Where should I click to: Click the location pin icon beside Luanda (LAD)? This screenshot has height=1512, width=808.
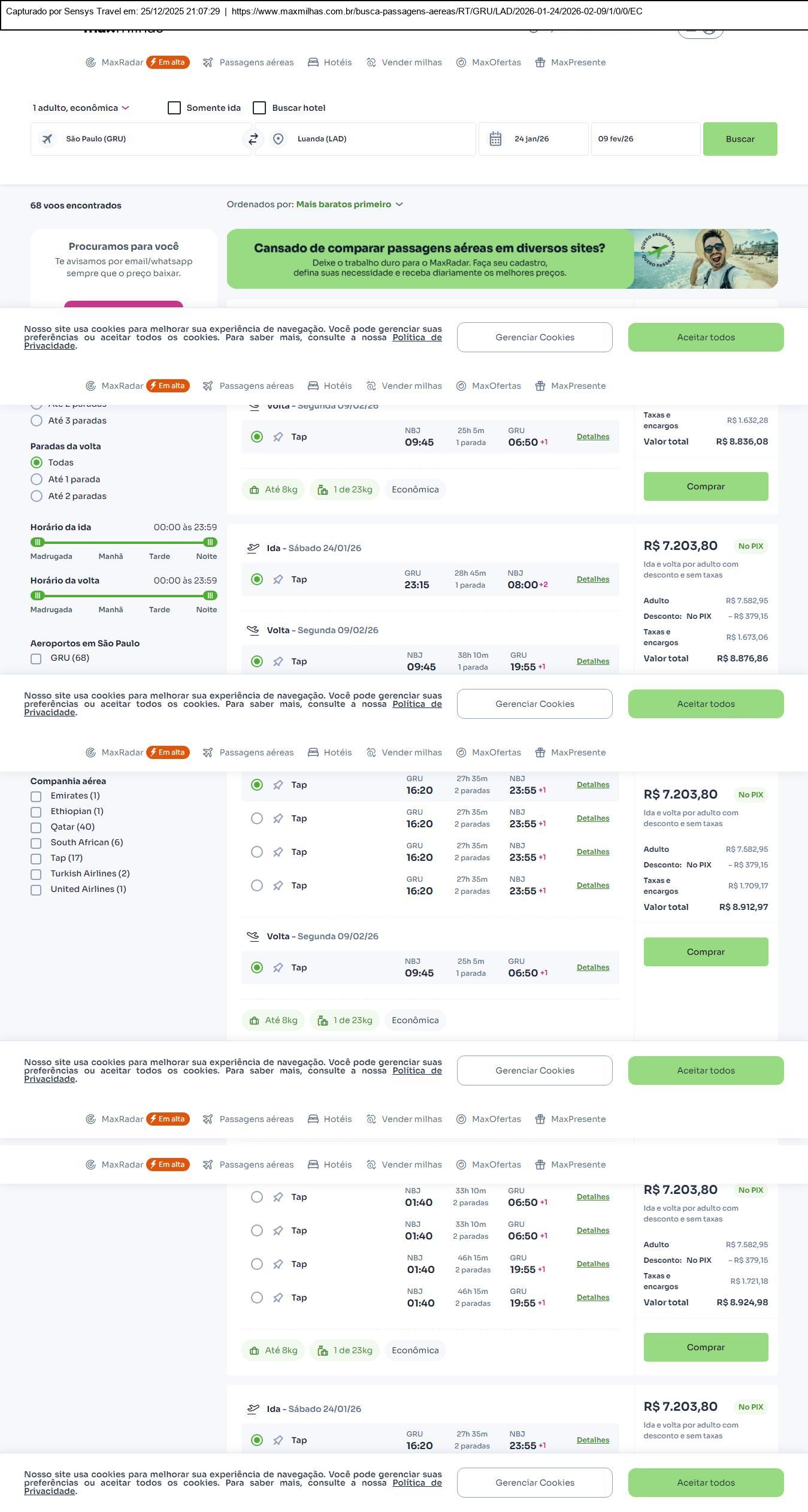point(278,139)
